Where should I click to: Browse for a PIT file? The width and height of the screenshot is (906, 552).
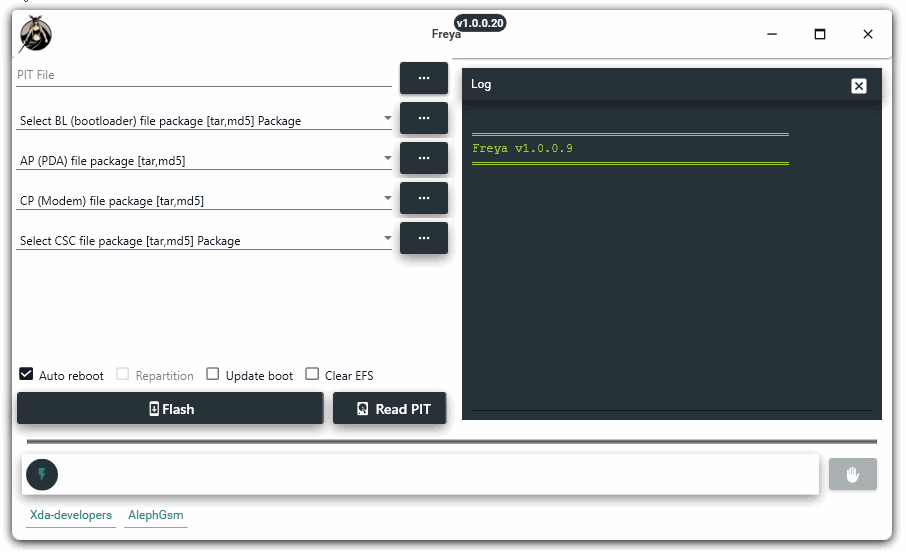click(424, 77)
